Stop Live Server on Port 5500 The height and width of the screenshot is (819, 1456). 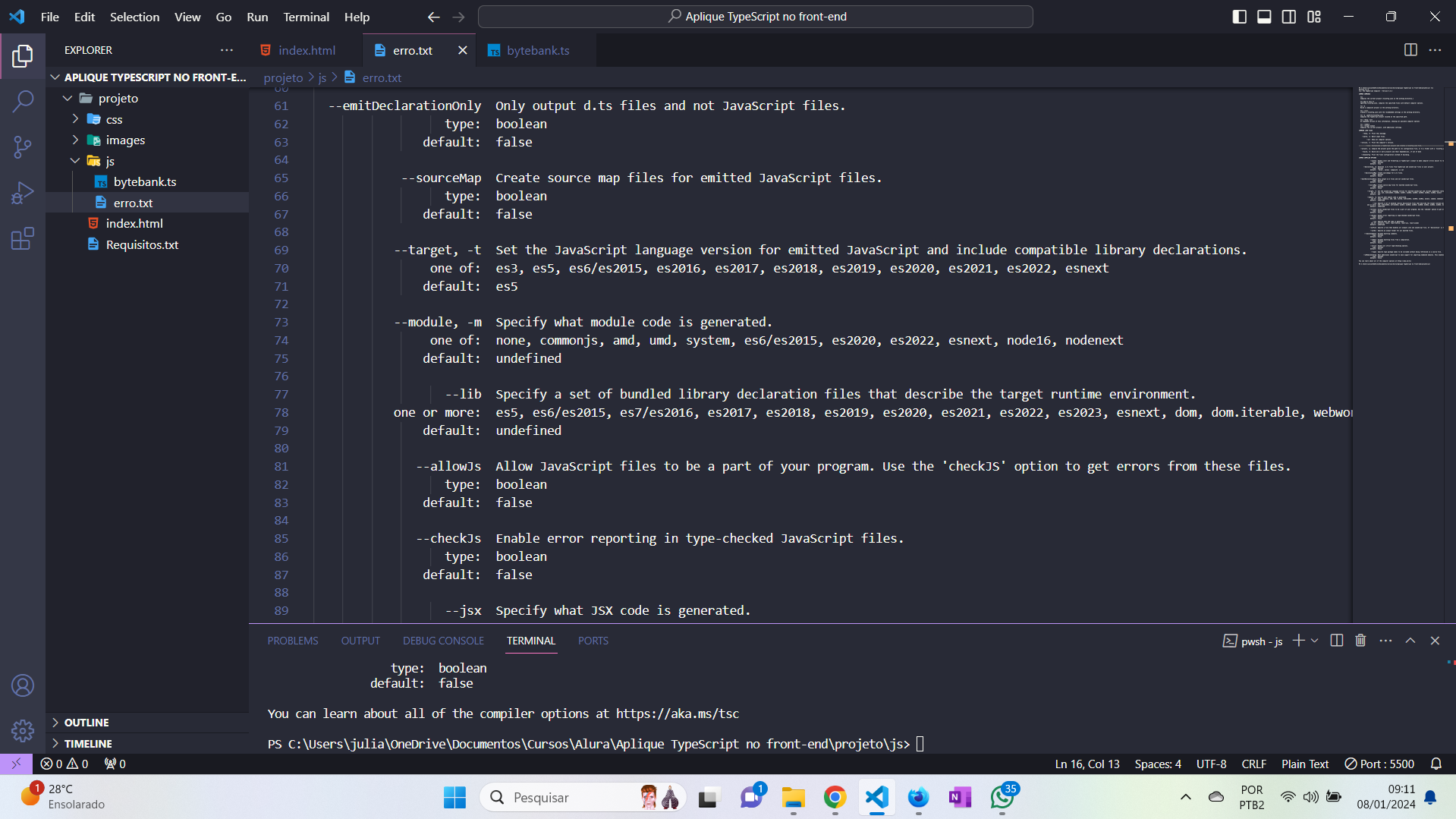click(x=1379, y=764)
